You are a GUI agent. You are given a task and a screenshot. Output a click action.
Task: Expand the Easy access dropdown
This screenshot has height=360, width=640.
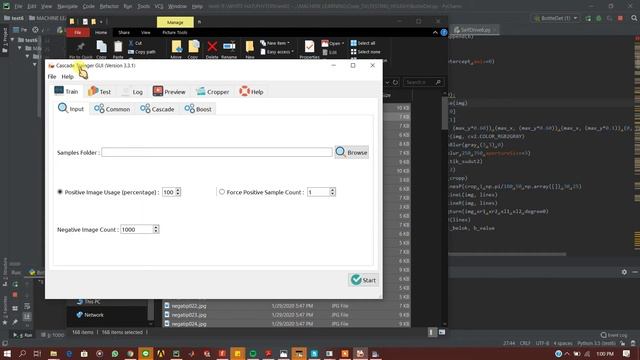(x=277, y=52)
